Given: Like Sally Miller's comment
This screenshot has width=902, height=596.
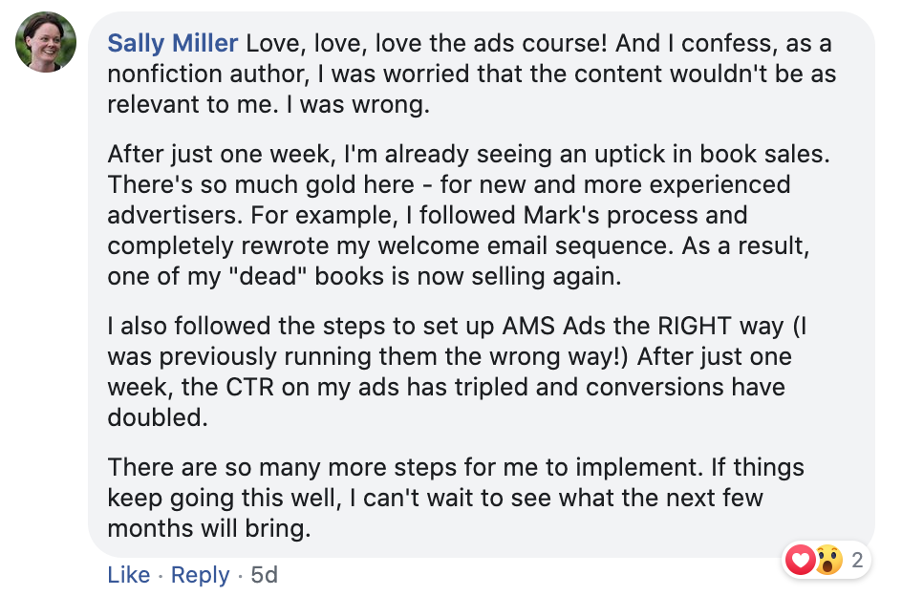Looking at the screenshot, I should 129,575.
